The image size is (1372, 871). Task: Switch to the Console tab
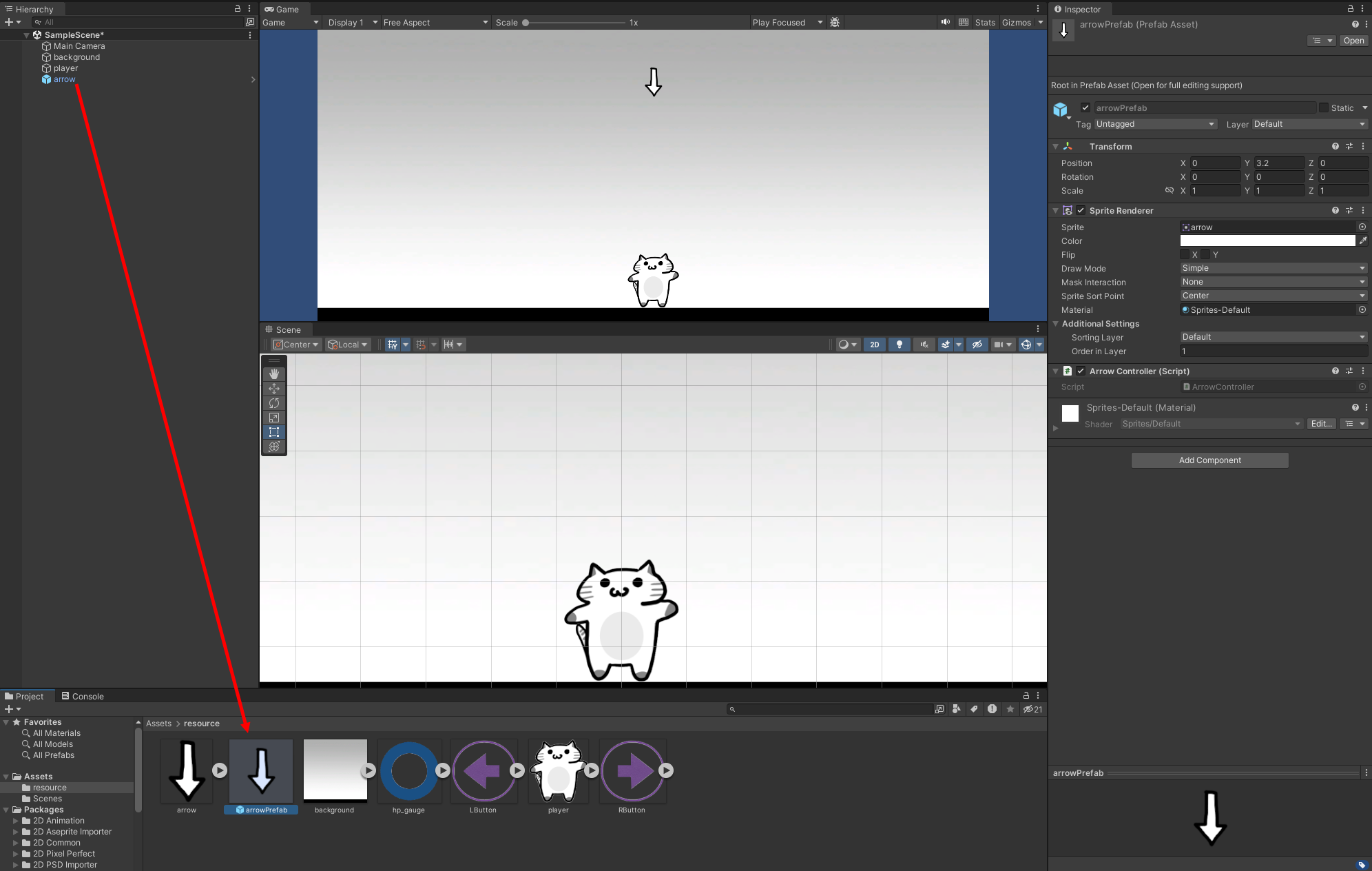[x=83, y=696]
